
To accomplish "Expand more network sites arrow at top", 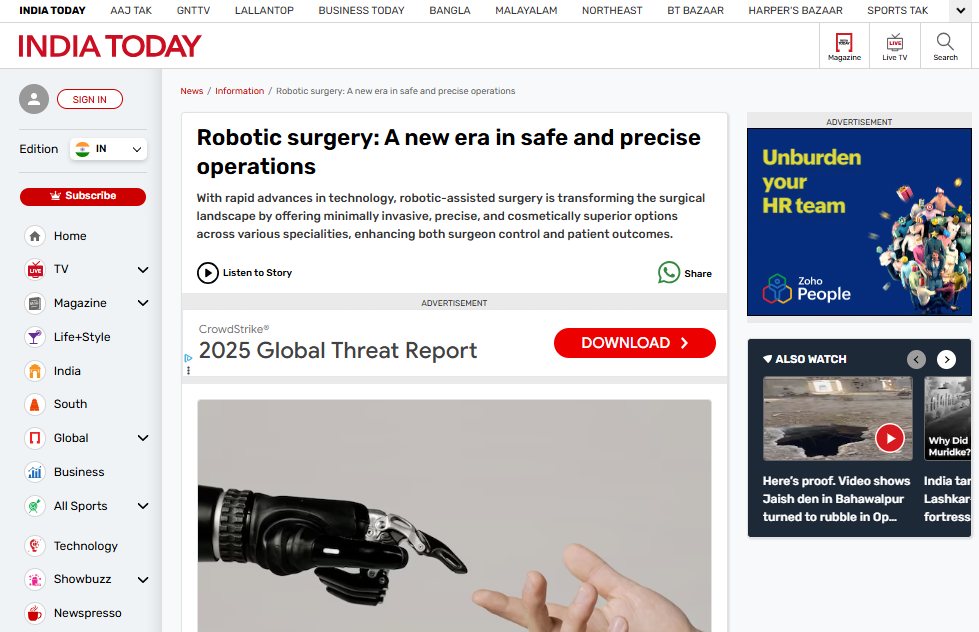I will click(962, 11).
